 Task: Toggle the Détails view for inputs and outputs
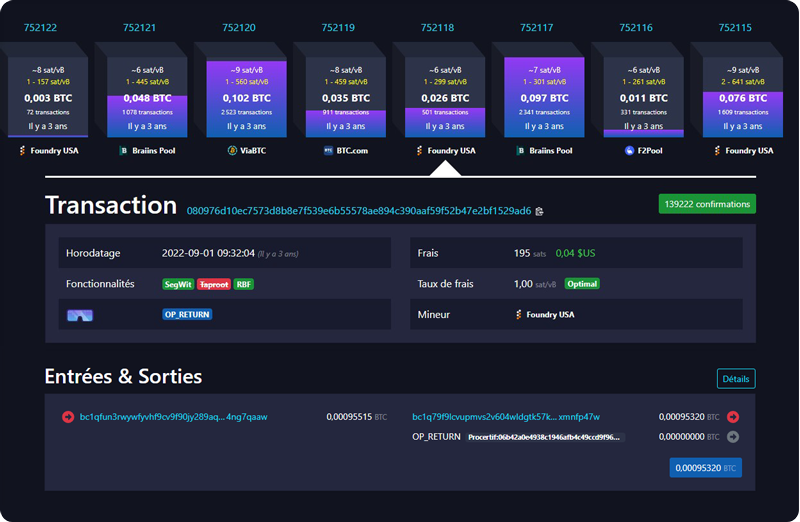pyautogui.click(x=736, y=379)
